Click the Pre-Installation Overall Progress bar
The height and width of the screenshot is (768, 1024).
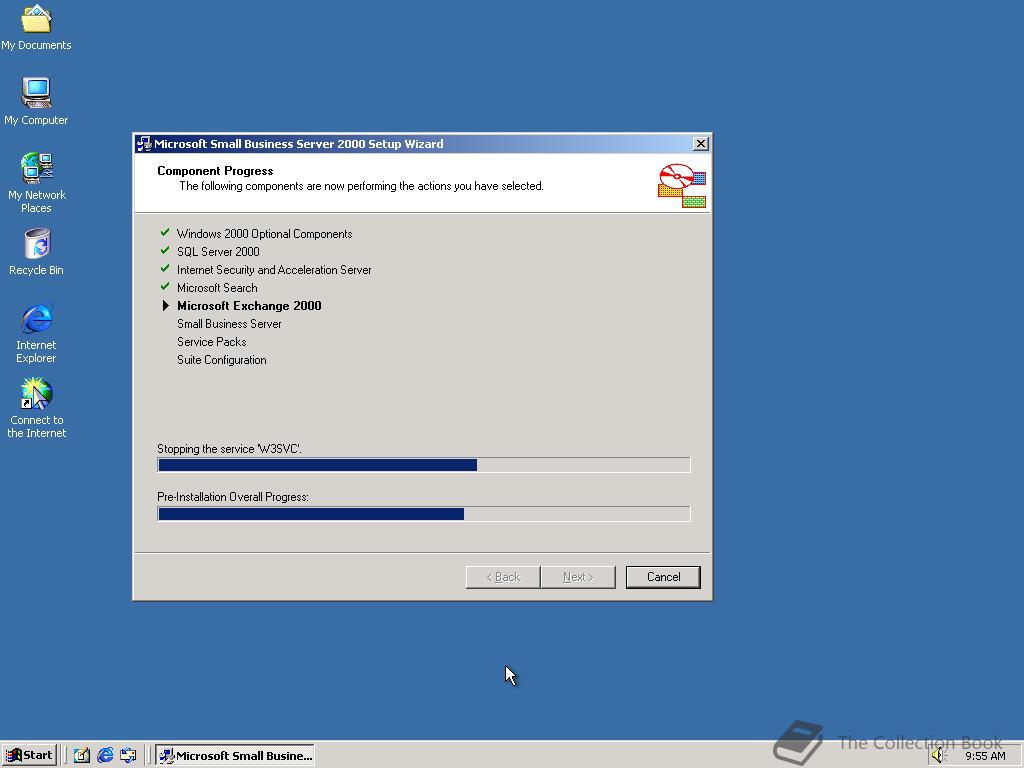click(x=424, y=514)
